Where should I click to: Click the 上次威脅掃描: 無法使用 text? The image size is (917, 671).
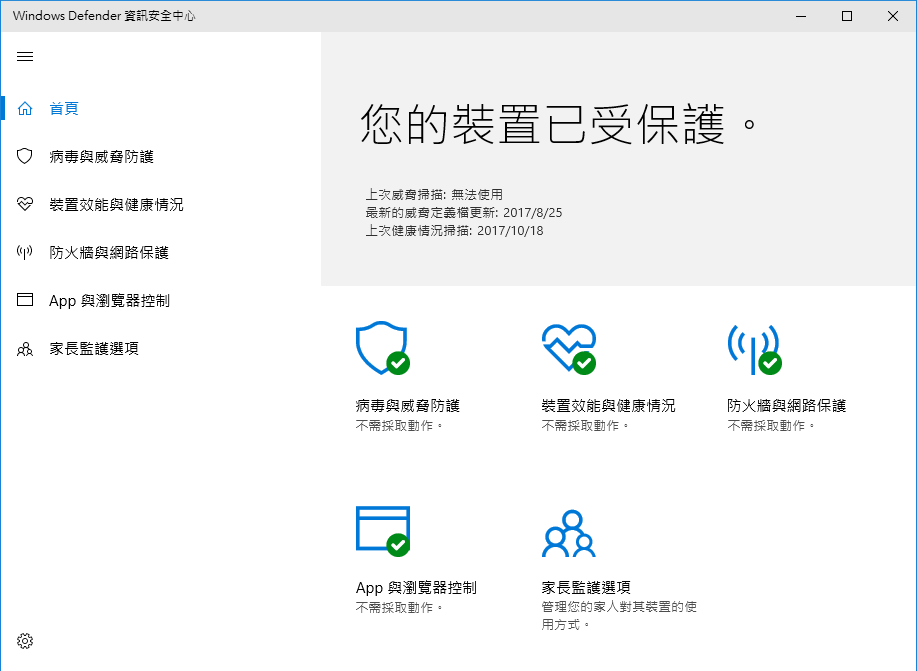(x=435, y=194)
